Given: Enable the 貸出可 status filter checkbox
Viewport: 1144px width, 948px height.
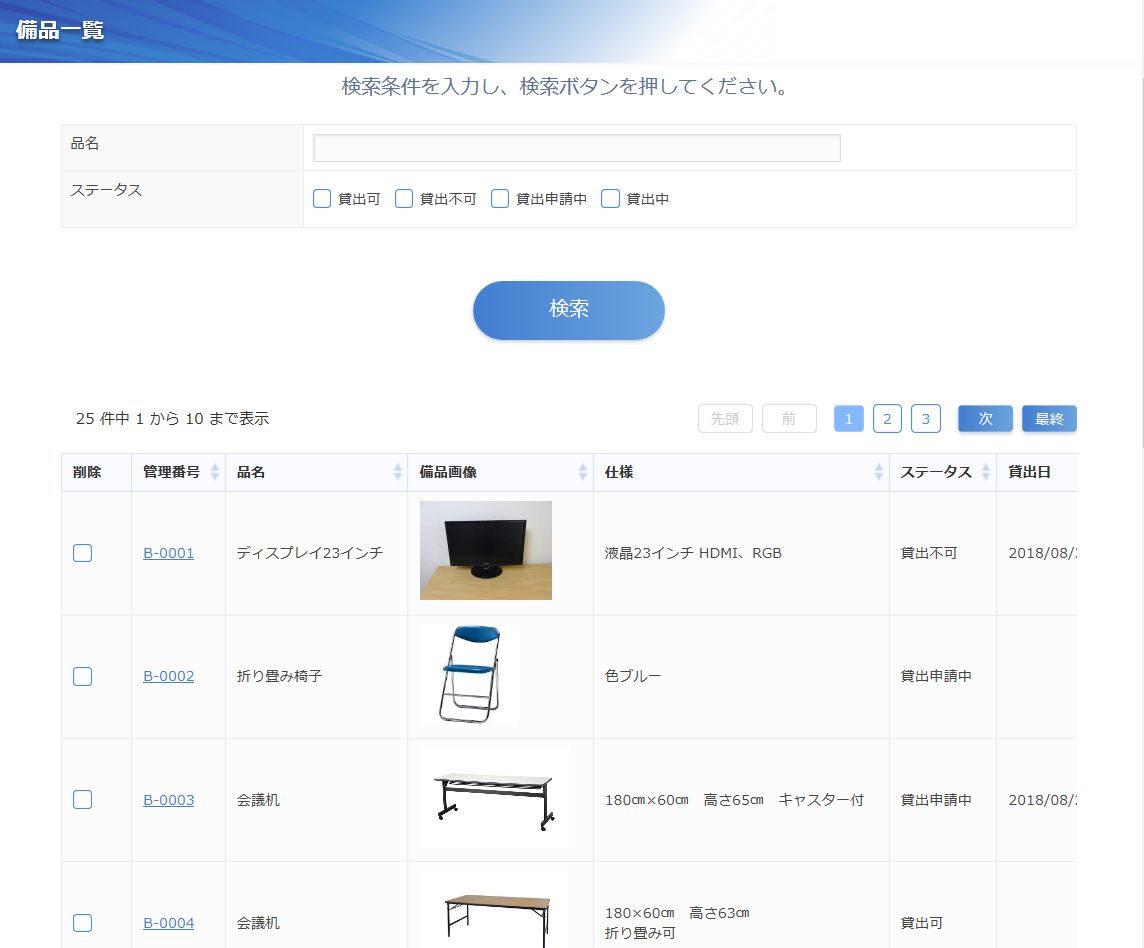Looking at the screenshot, I should point(322,199).
